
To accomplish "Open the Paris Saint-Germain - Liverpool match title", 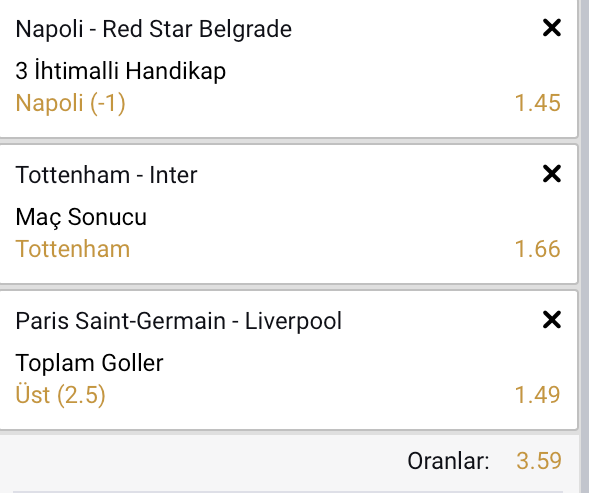I will pyautogui.click(x=179, y=321).
